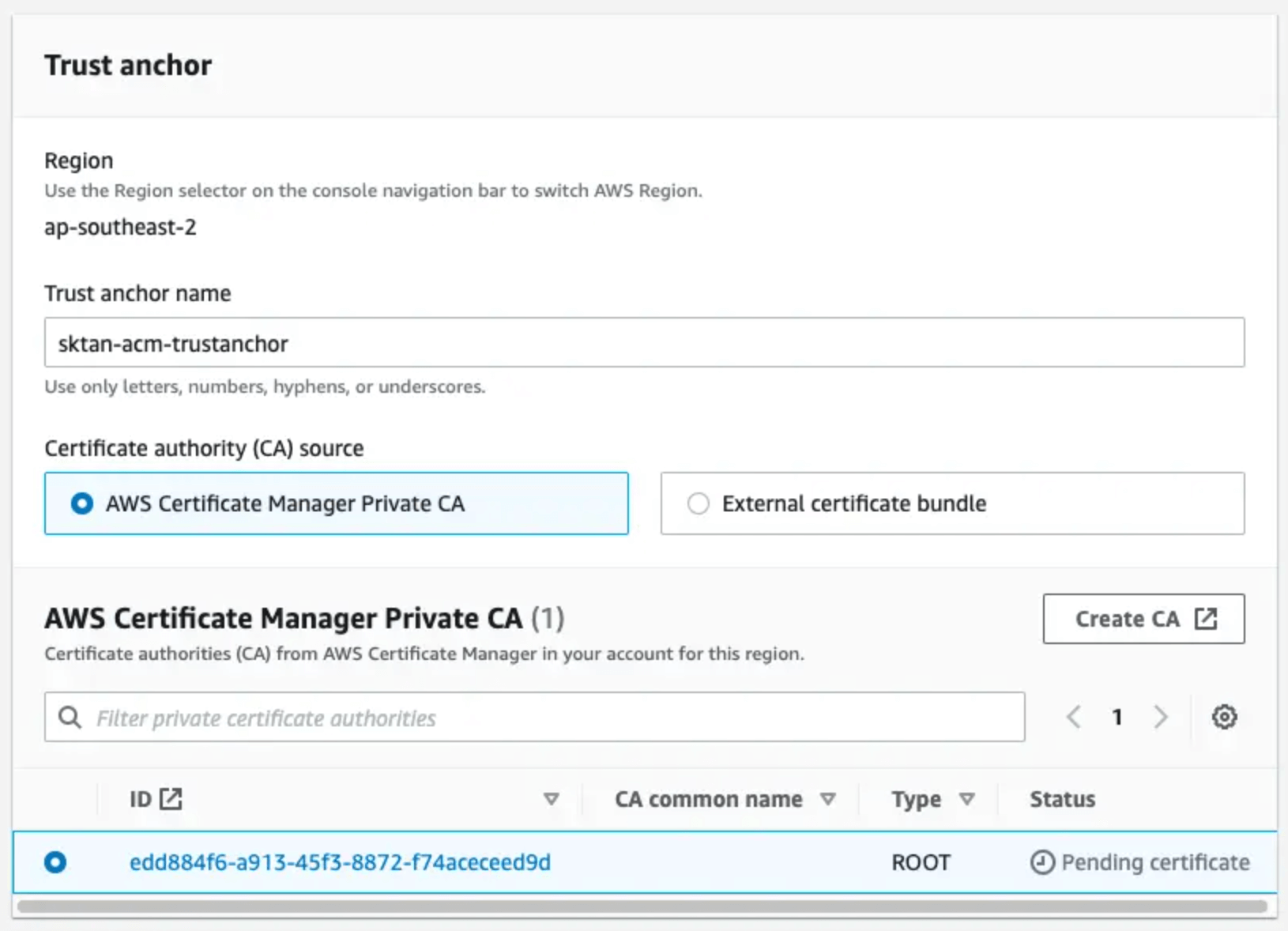Sort by CA common name arrow
1288x931 pixels.
click(x=827, y=799)
